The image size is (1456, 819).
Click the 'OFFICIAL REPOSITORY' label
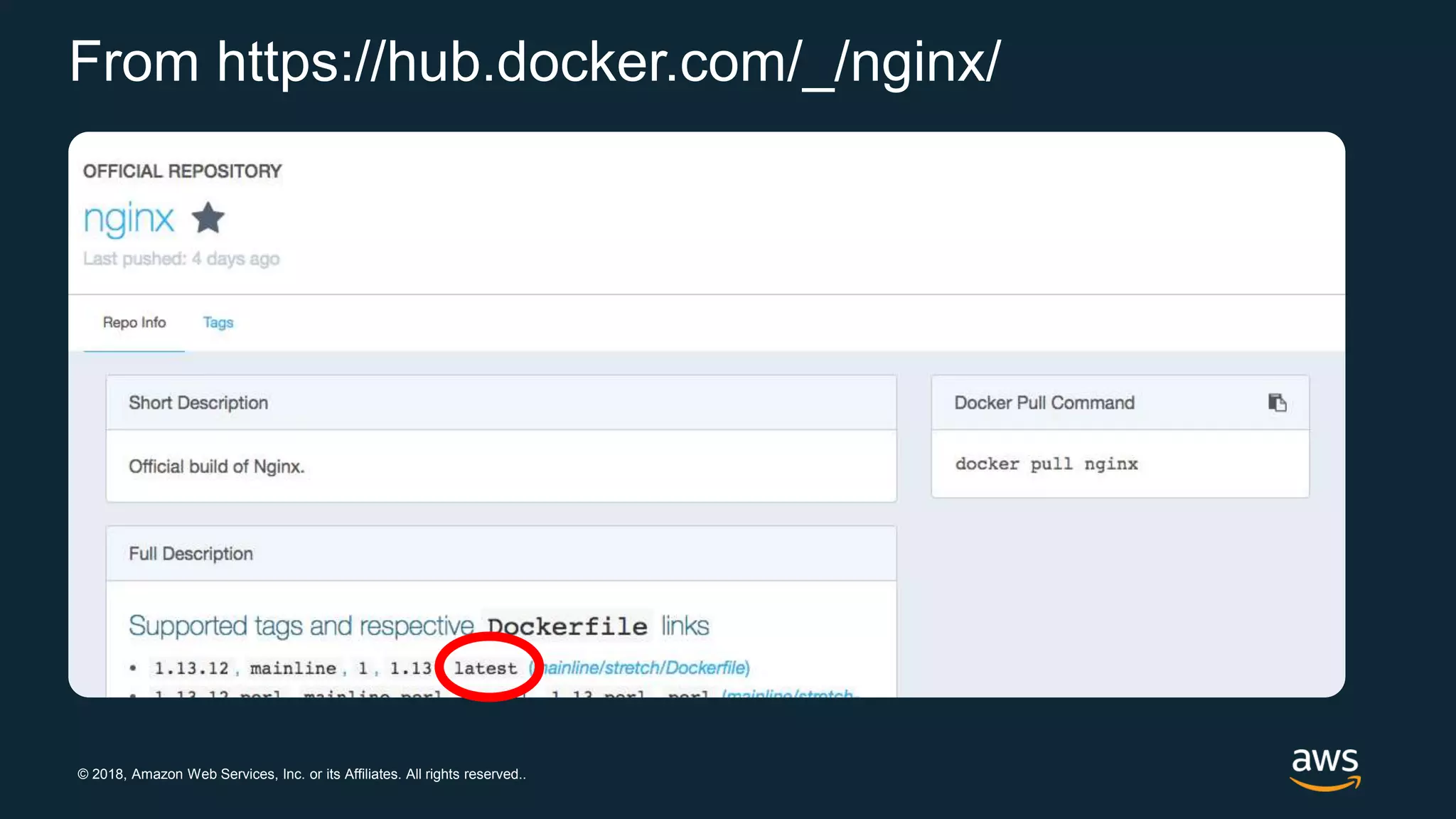[x=183, y=171]
